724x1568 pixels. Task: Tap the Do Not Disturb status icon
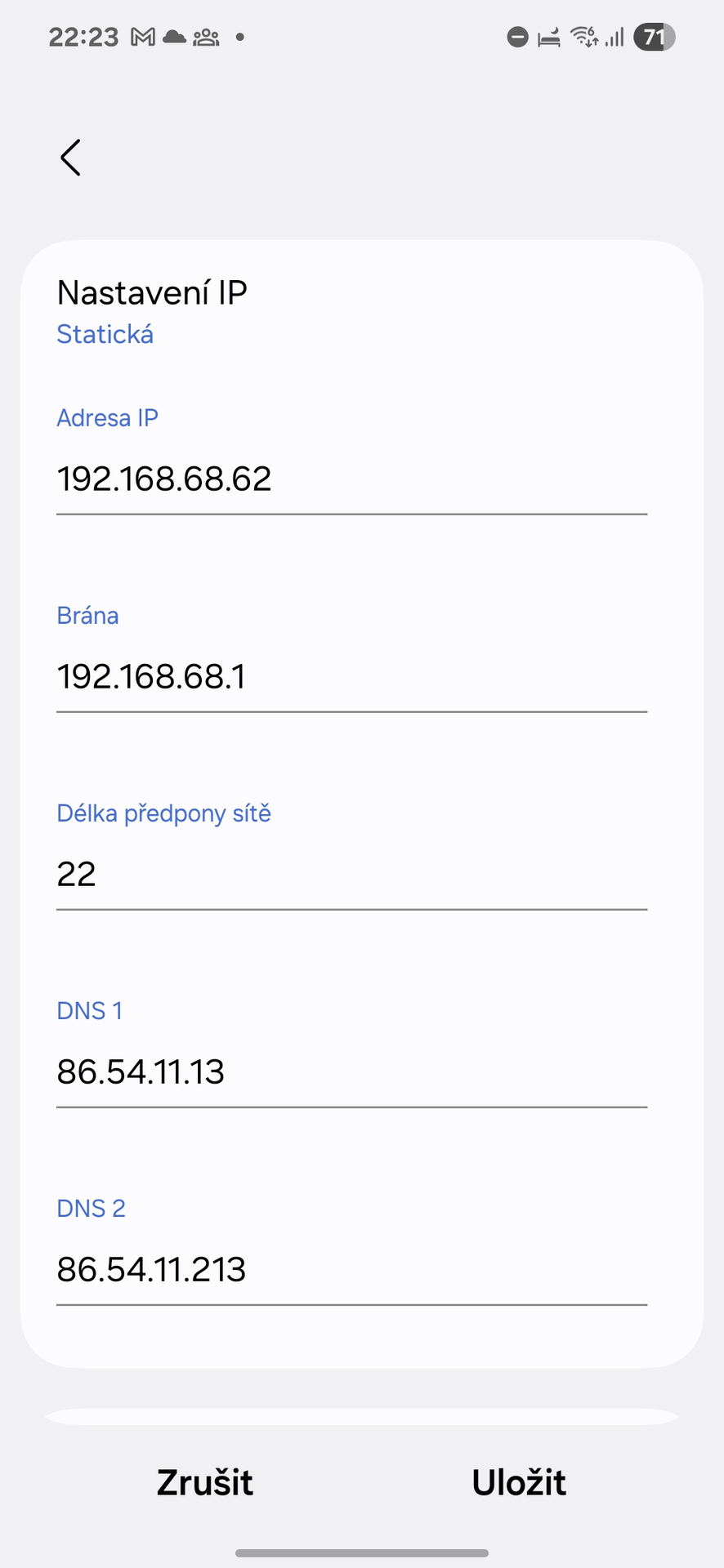[x=517, y=38]
